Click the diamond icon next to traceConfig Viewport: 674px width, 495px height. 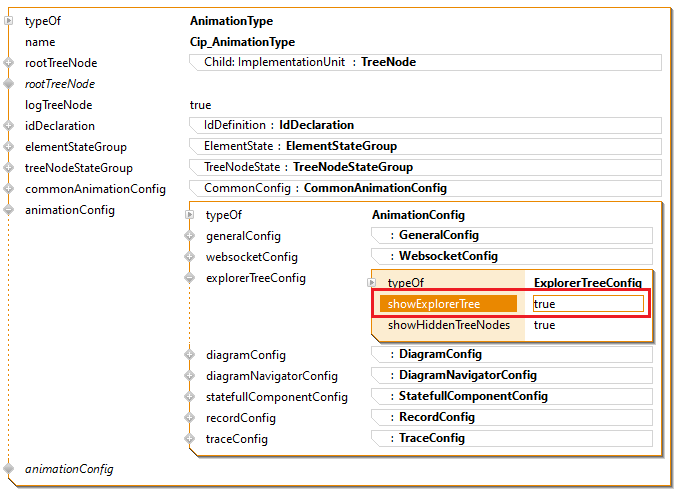click(x=190, y=439)
